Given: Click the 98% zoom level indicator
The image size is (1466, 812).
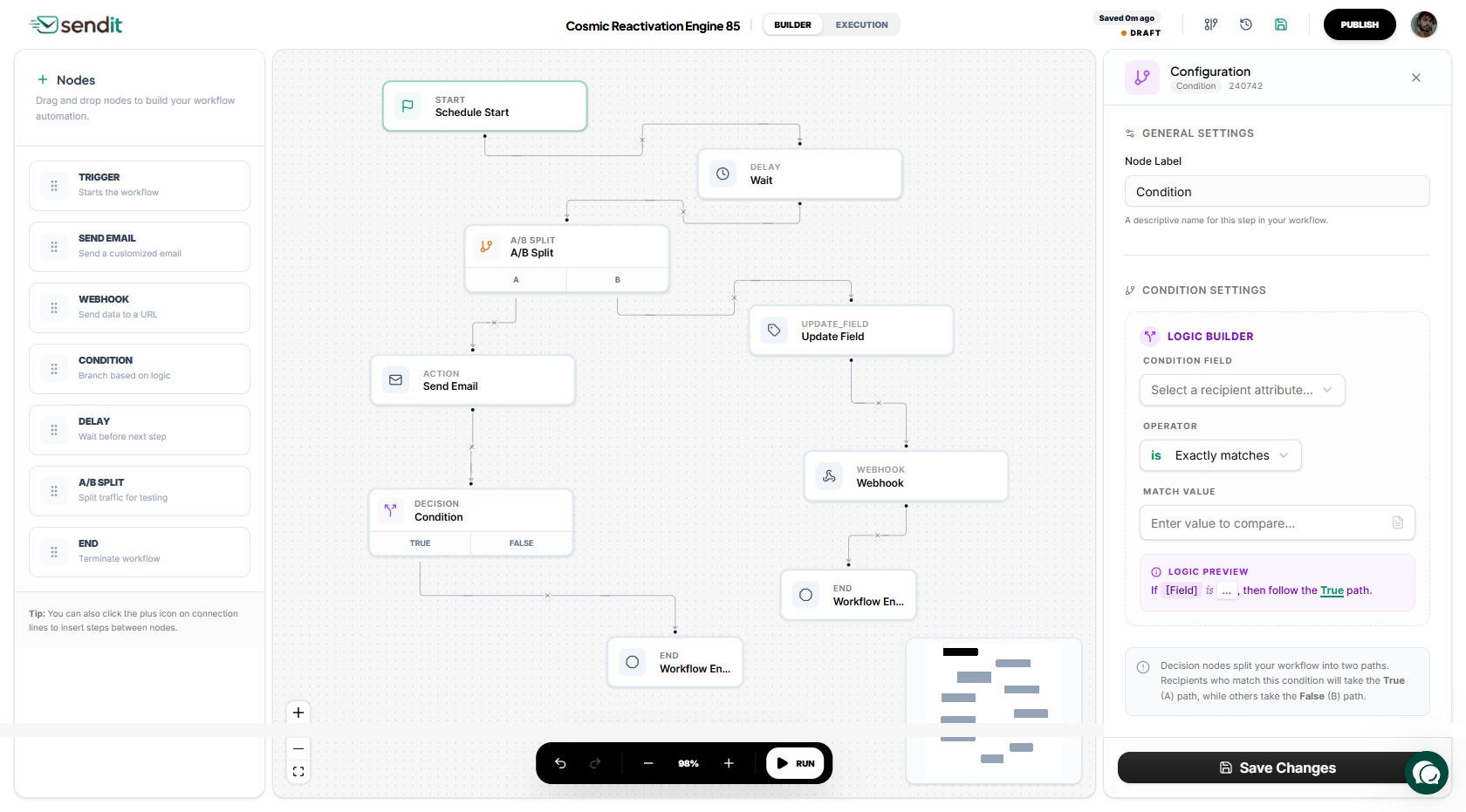Looking at the screenshot, I should tap(688, 763).
